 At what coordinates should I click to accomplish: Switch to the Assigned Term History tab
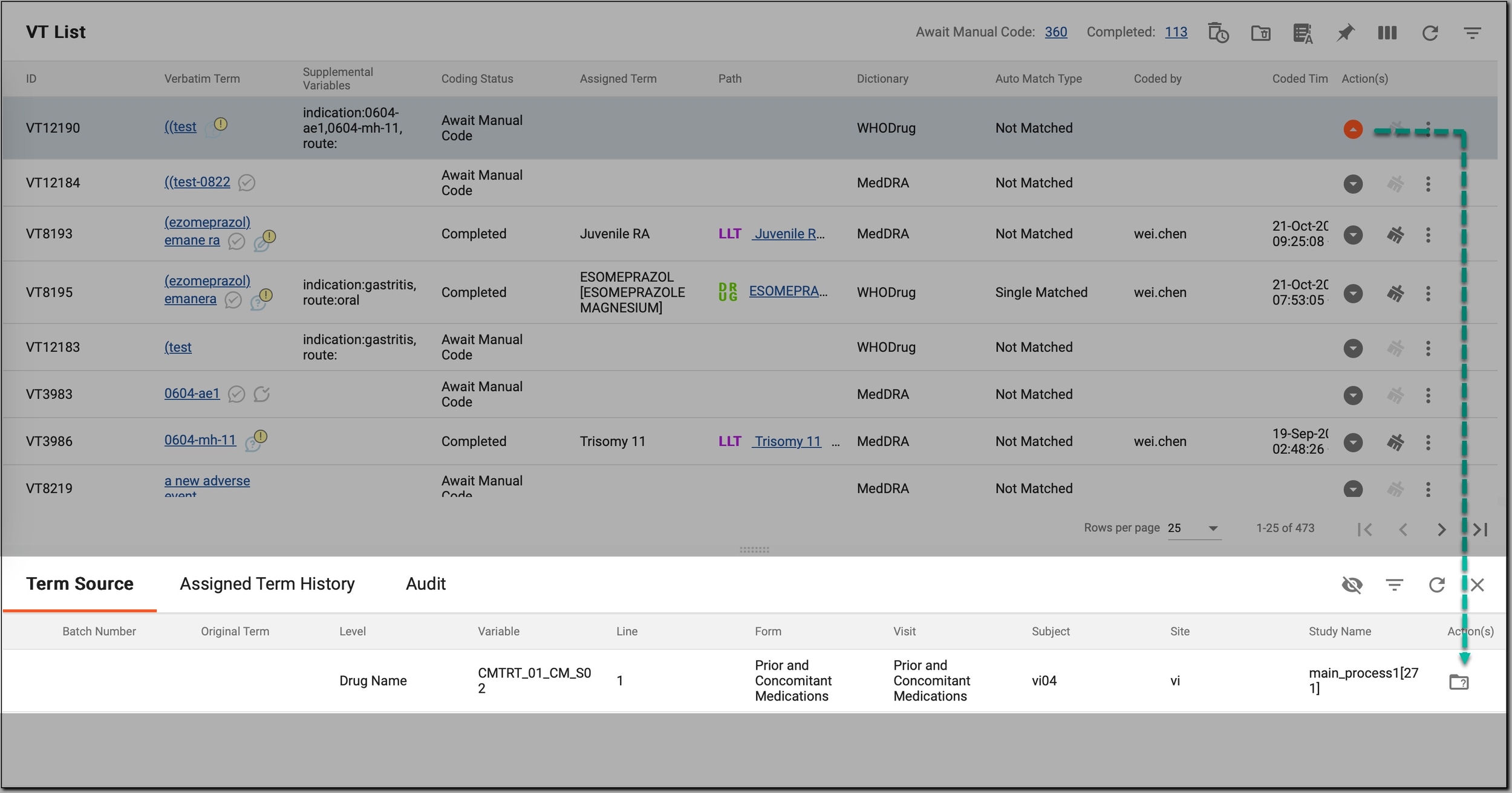pos(267,584)
